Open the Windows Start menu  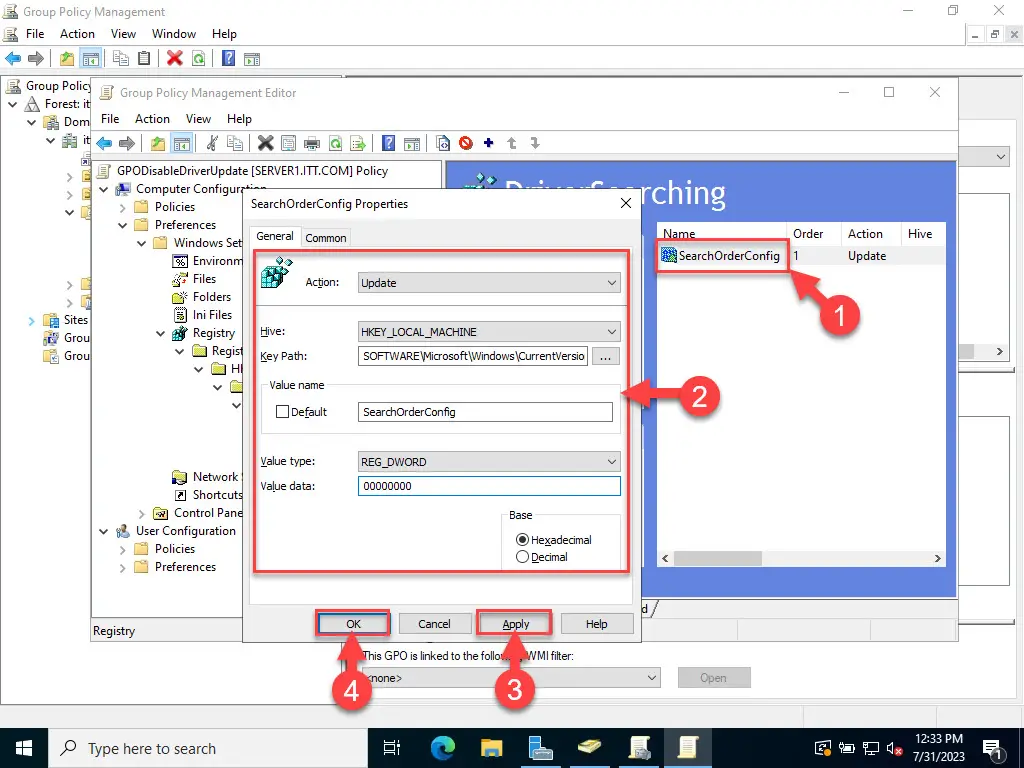click(24, 748)
